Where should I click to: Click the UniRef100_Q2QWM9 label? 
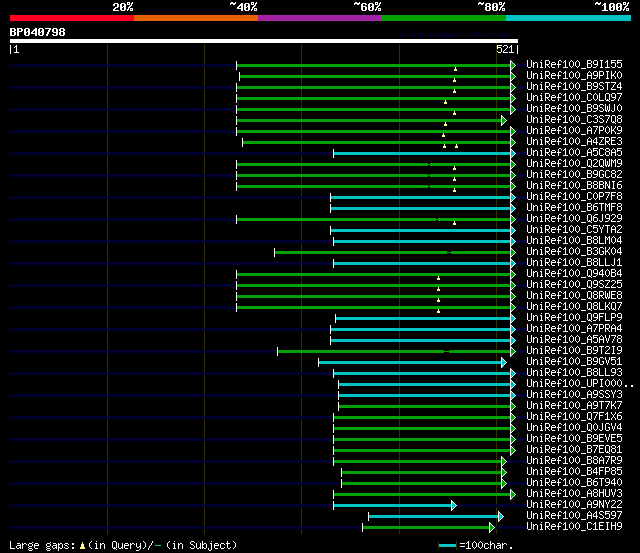[x=574, y=164]
